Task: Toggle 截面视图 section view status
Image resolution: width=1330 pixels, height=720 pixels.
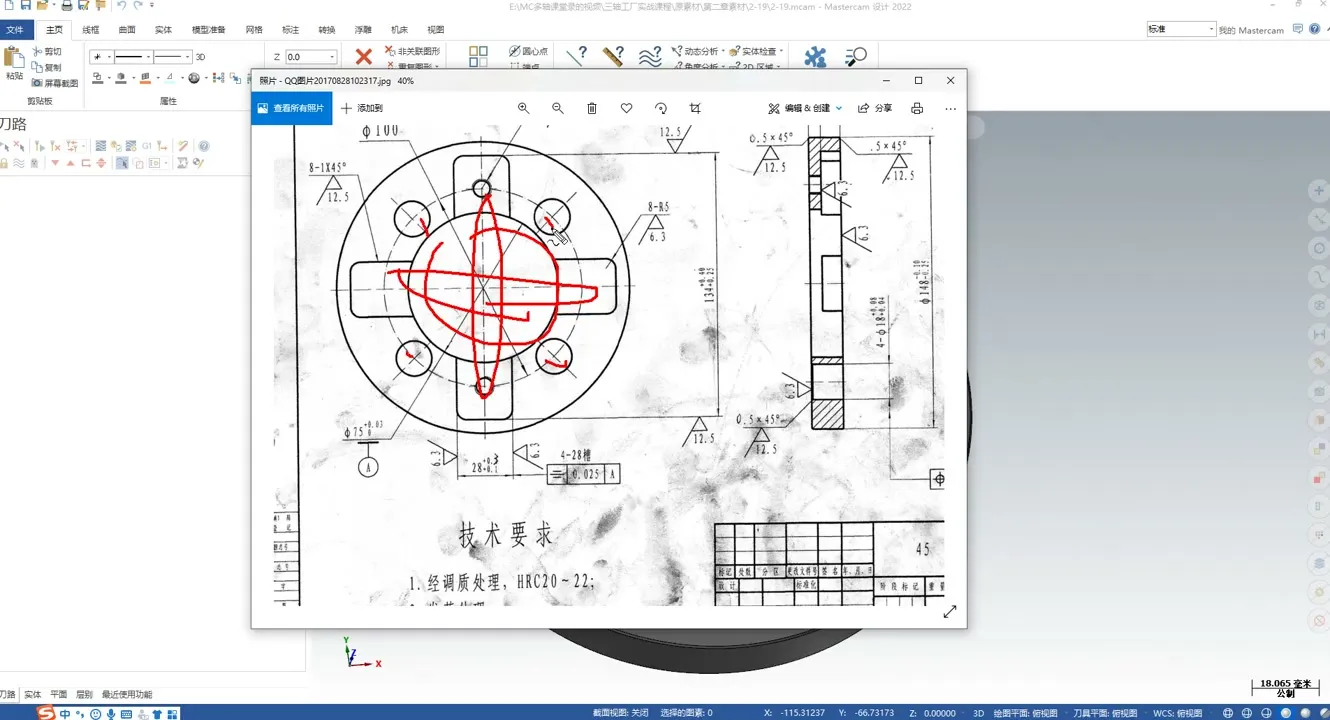Action: [620, 713]
